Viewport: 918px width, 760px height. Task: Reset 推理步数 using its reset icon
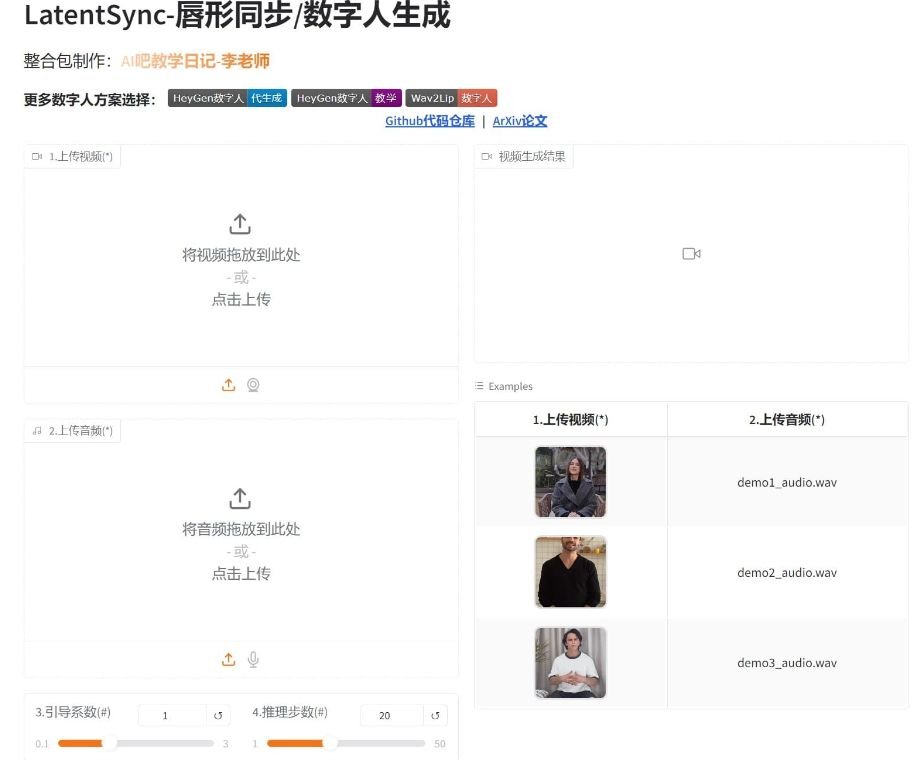434,715
